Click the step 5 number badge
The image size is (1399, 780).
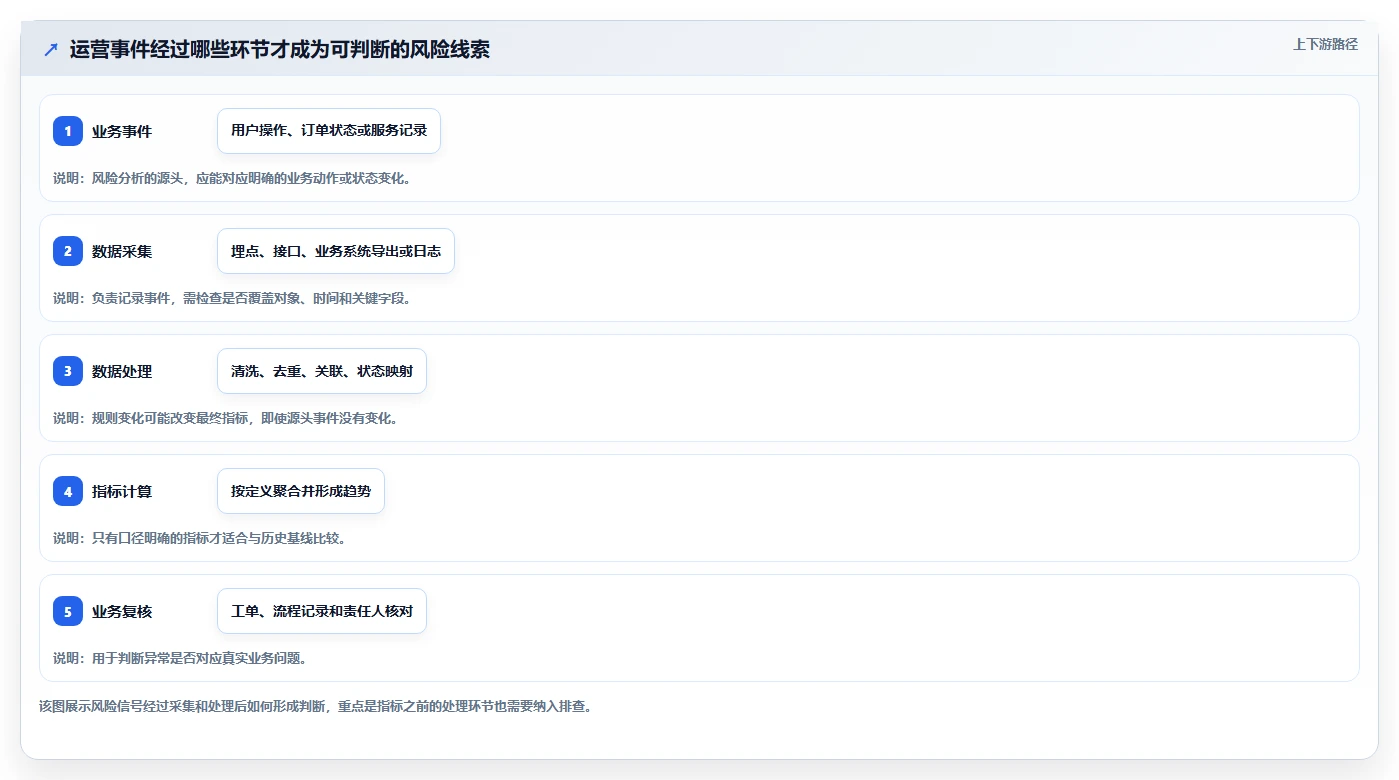68,611
